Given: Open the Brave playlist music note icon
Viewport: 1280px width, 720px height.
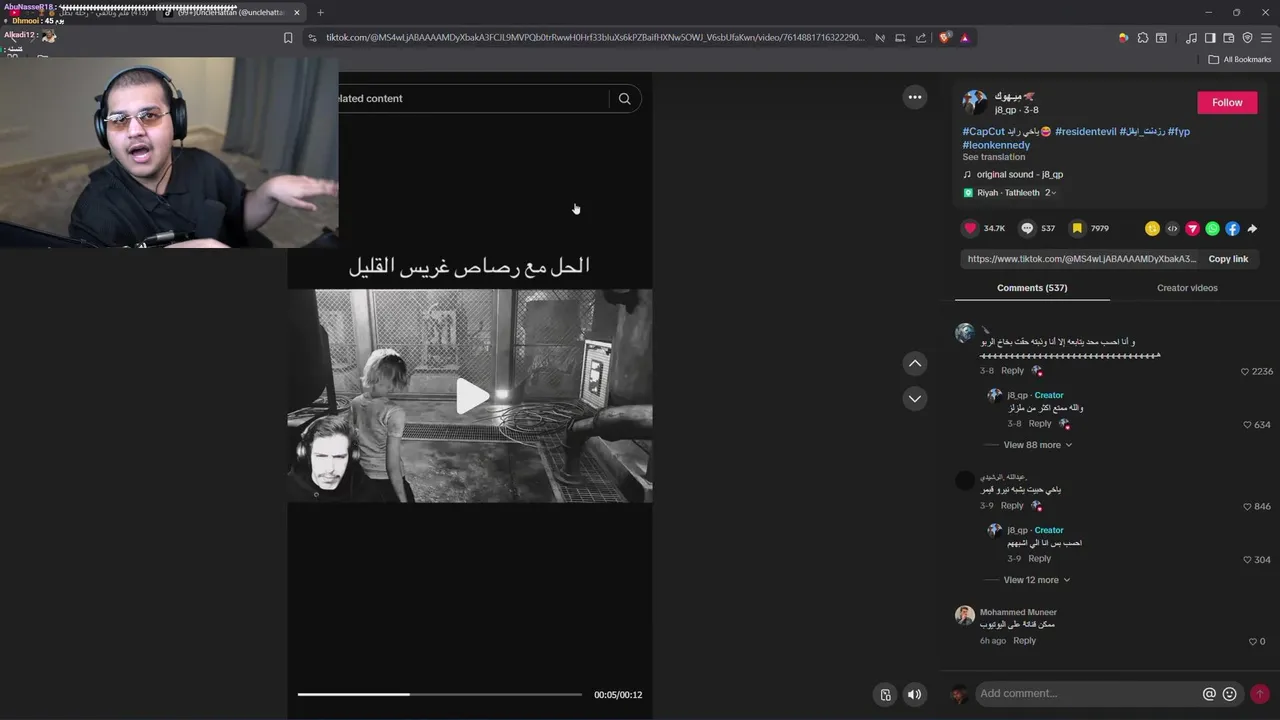Looking at the screenshot, I should (x=1191, y=38).
